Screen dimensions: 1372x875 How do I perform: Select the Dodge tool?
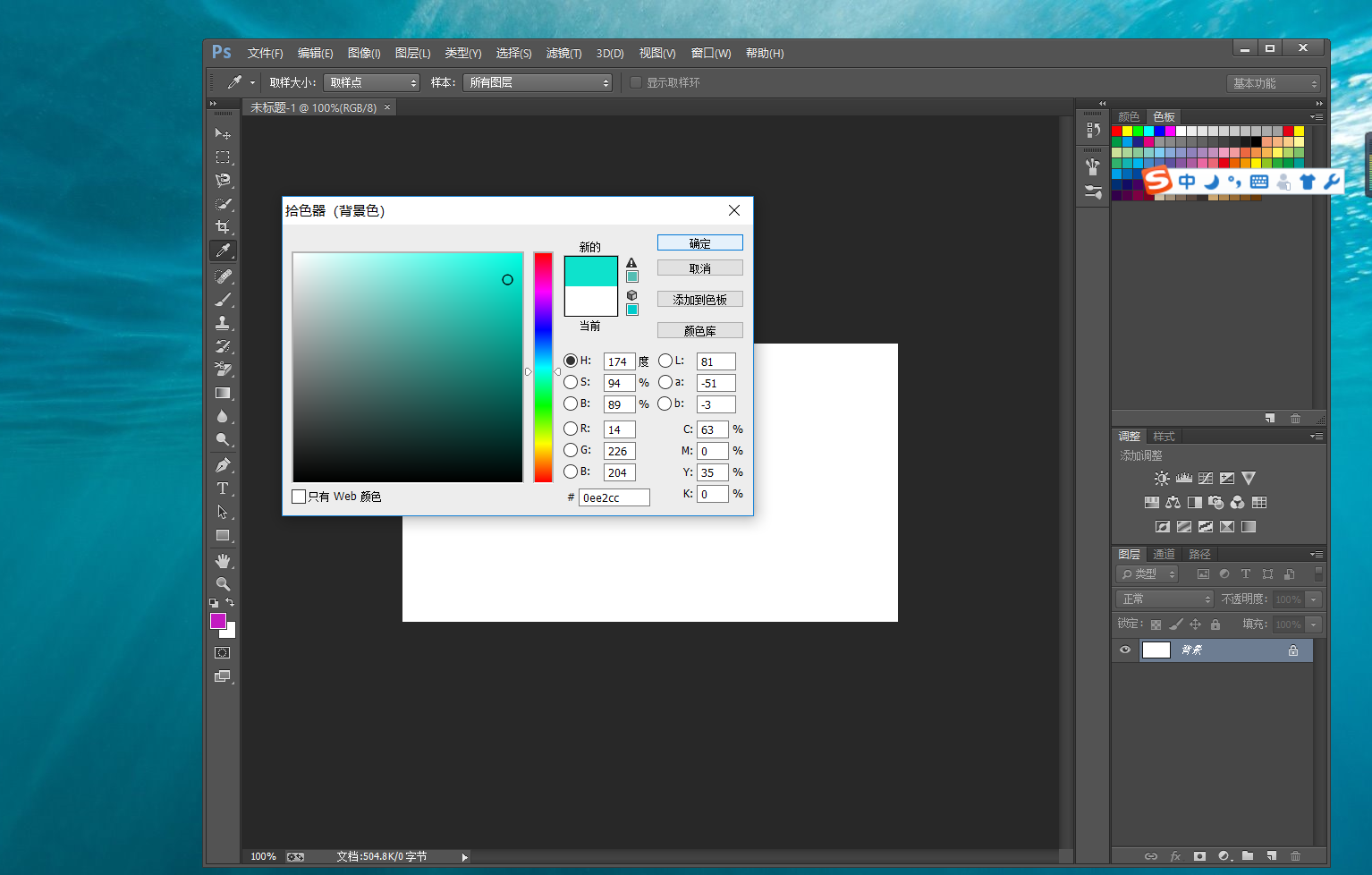click(x=223, y=439)
